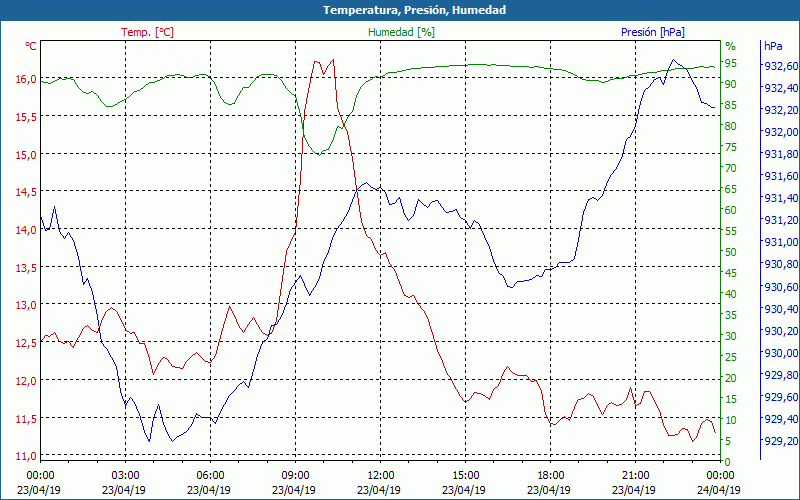Click the '930,40' pressure axis value
The image size is (800, 500).
click(x=781, y=309)
